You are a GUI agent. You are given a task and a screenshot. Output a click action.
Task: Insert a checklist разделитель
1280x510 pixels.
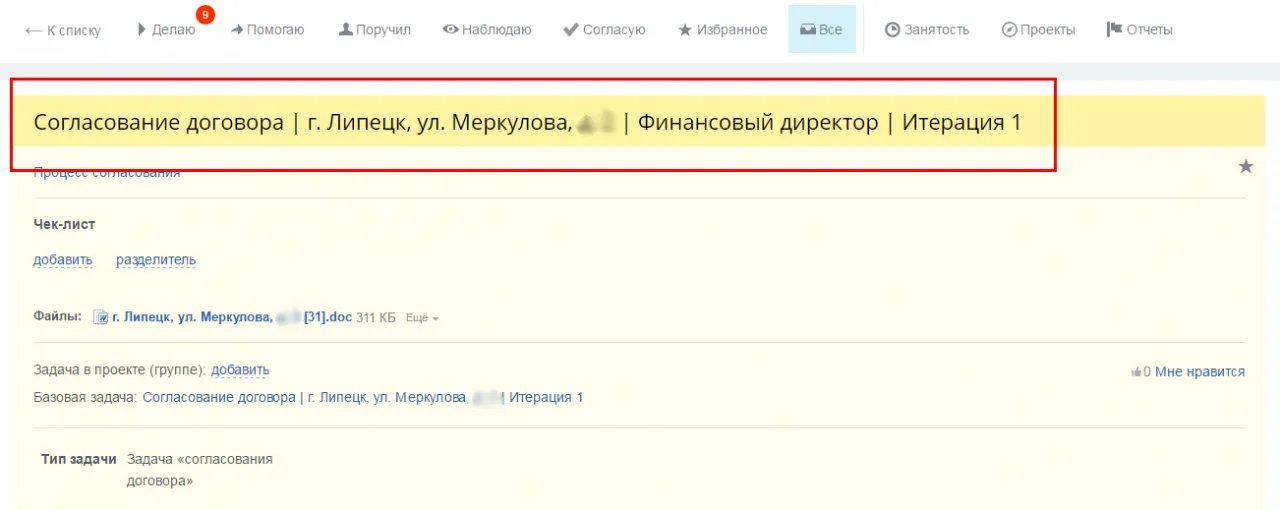click(156, 260)
